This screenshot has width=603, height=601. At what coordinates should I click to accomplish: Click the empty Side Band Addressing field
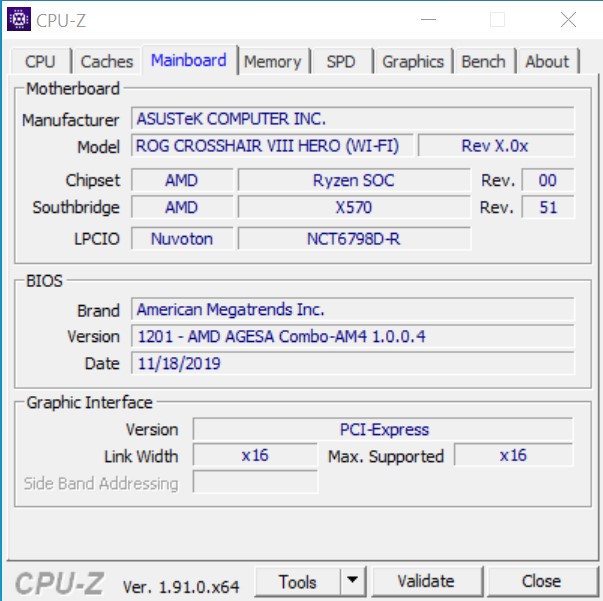[x=255, y=482]
